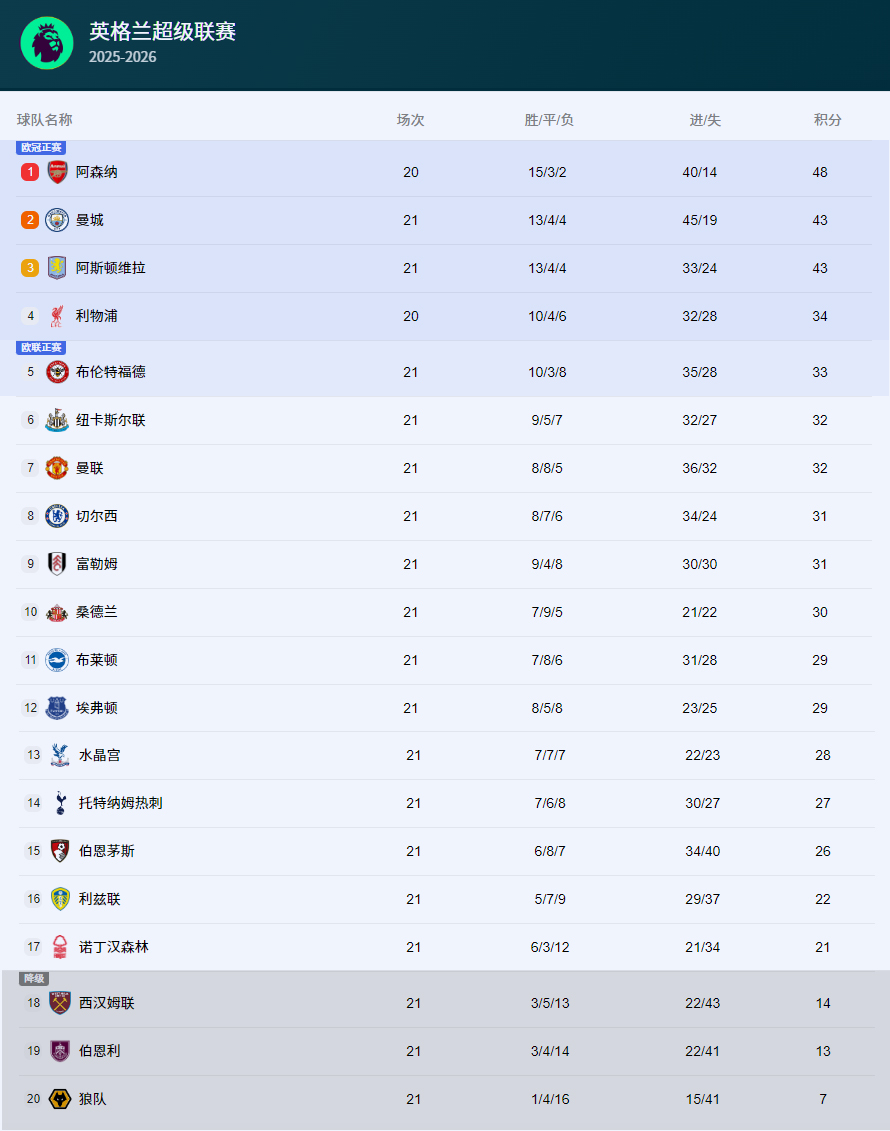
Task: Click the red rank 1 badge
Action: point(30,172)
